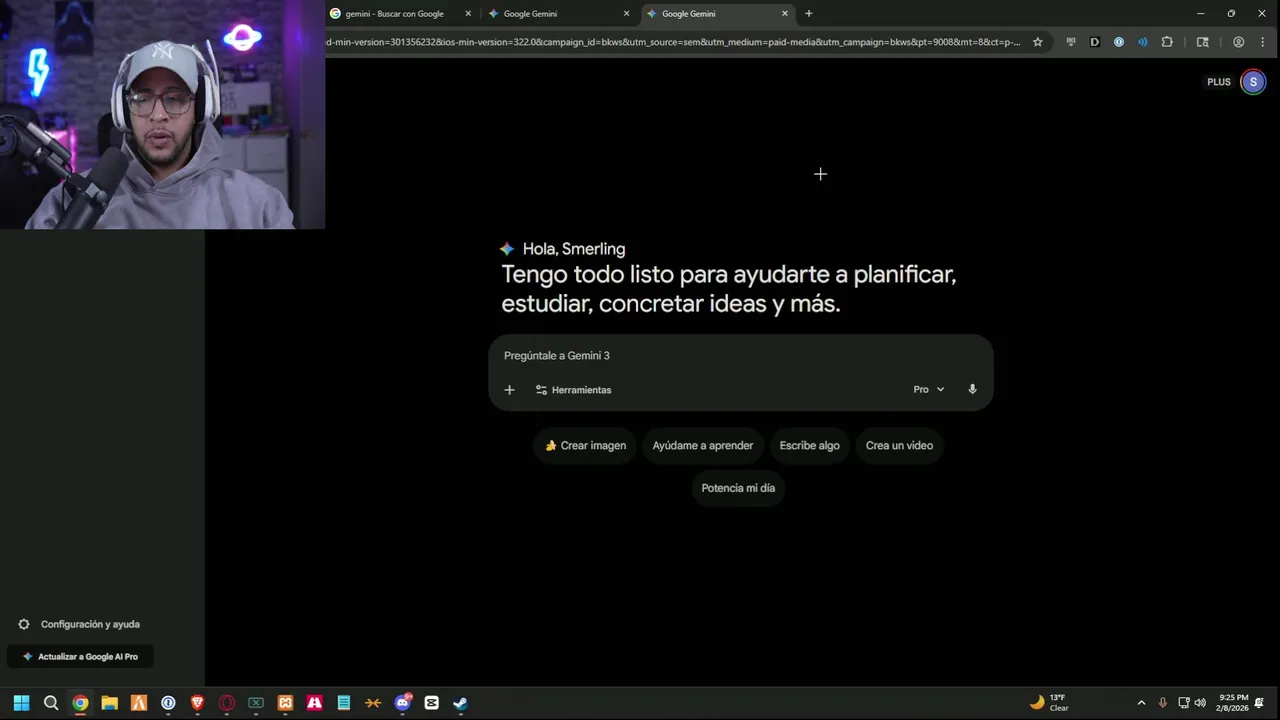1280x720 pixels.
Task: Open the volume speaker tray icon
Action: (1200, 703)
